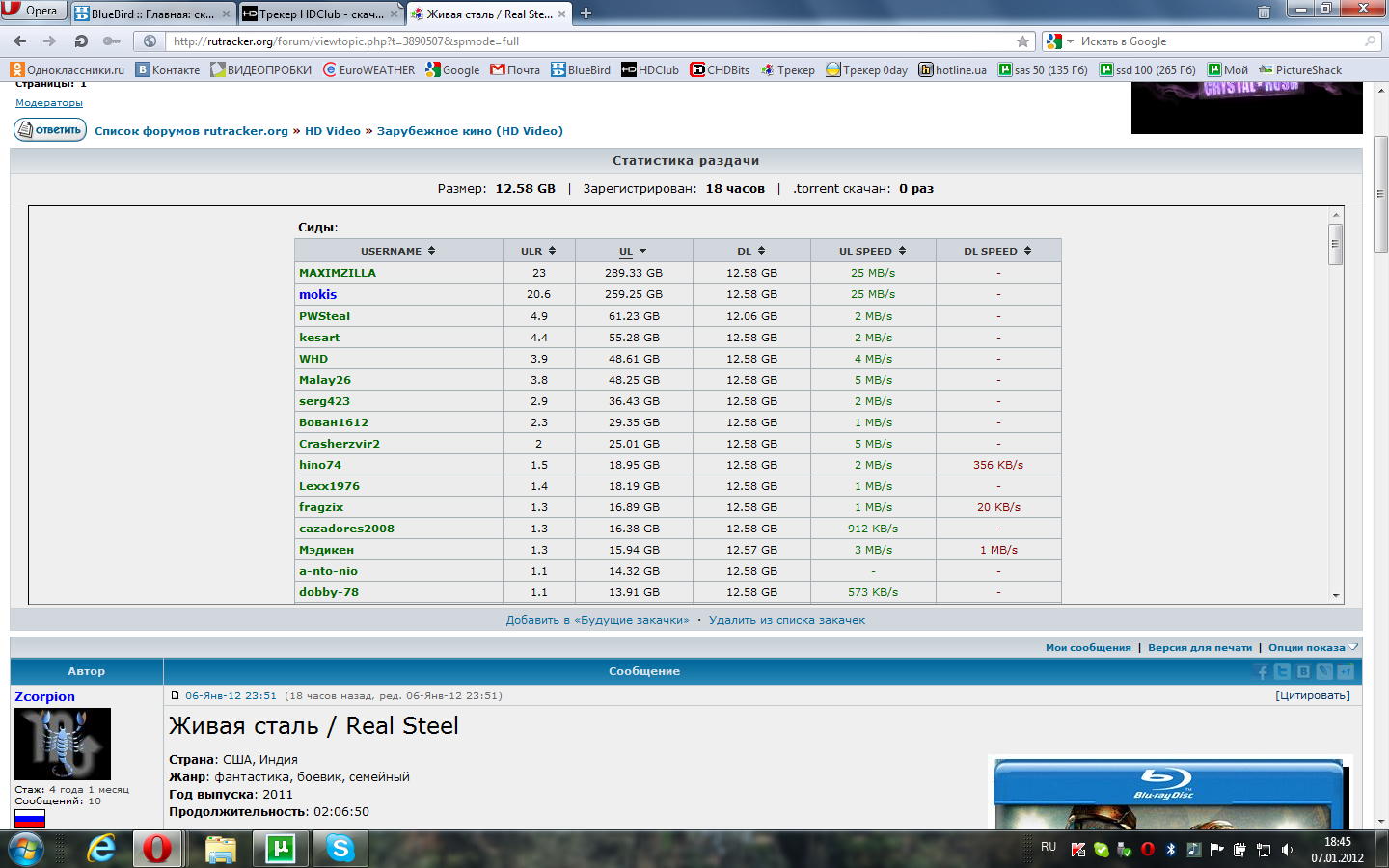The image size is (1389, 868).
Task: Open Зарубежное кино (HD Video) breadcrumb
Action: click(470, 131)
